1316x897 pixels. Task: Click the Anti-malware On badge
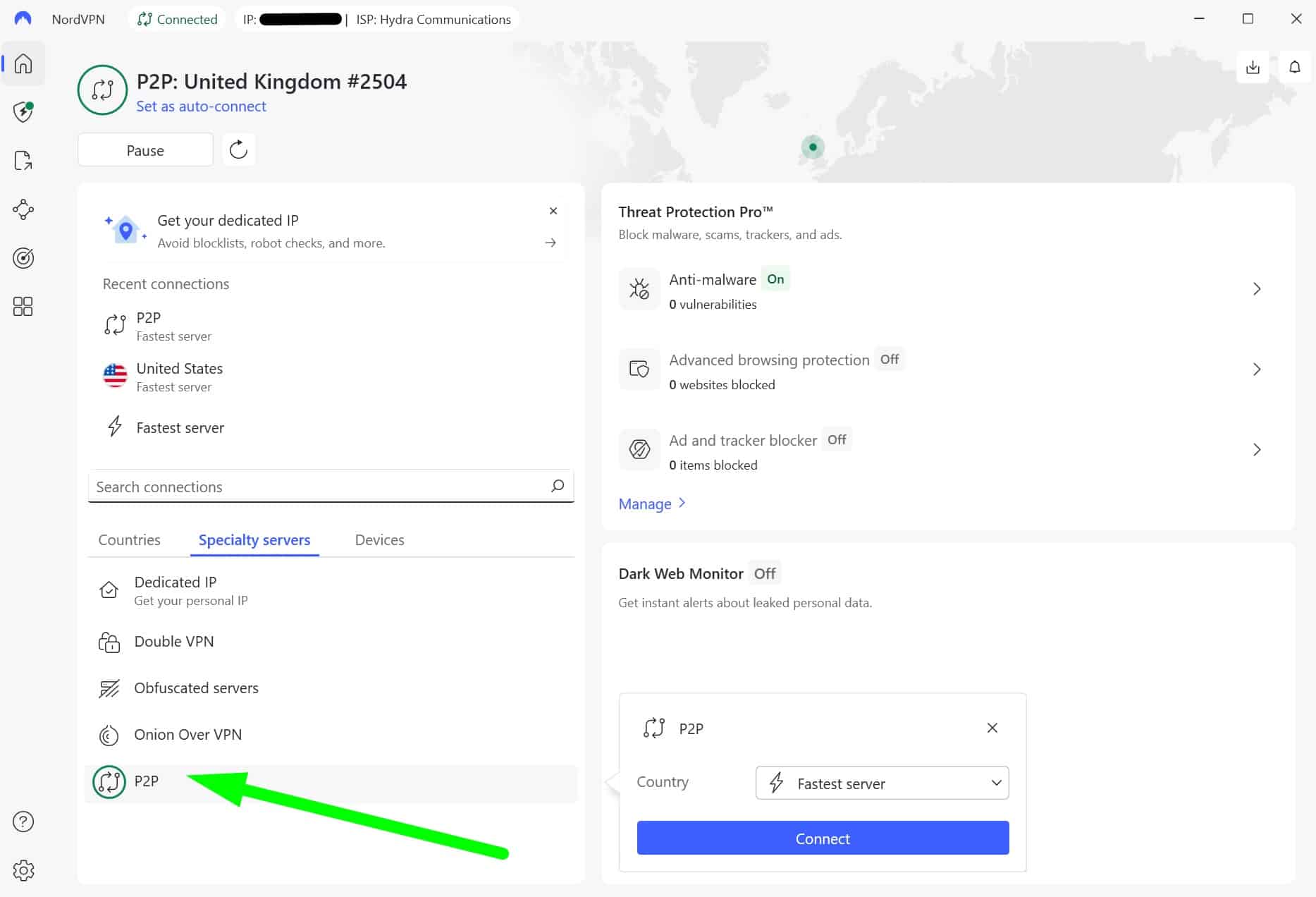(x=775, y=279)
